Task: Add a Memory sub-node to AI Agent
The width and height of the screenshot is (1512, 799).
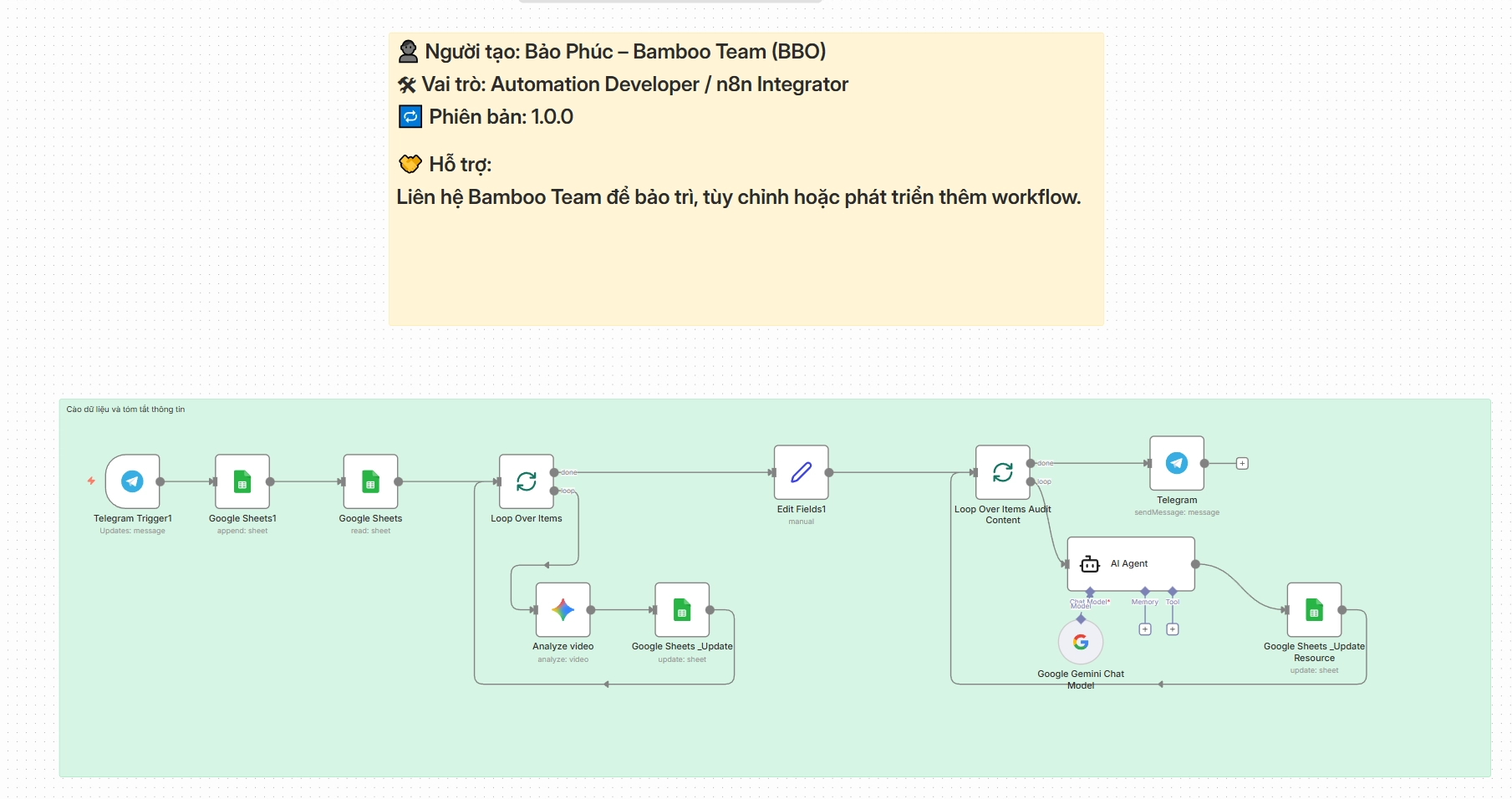Action: click(1145, 629)
